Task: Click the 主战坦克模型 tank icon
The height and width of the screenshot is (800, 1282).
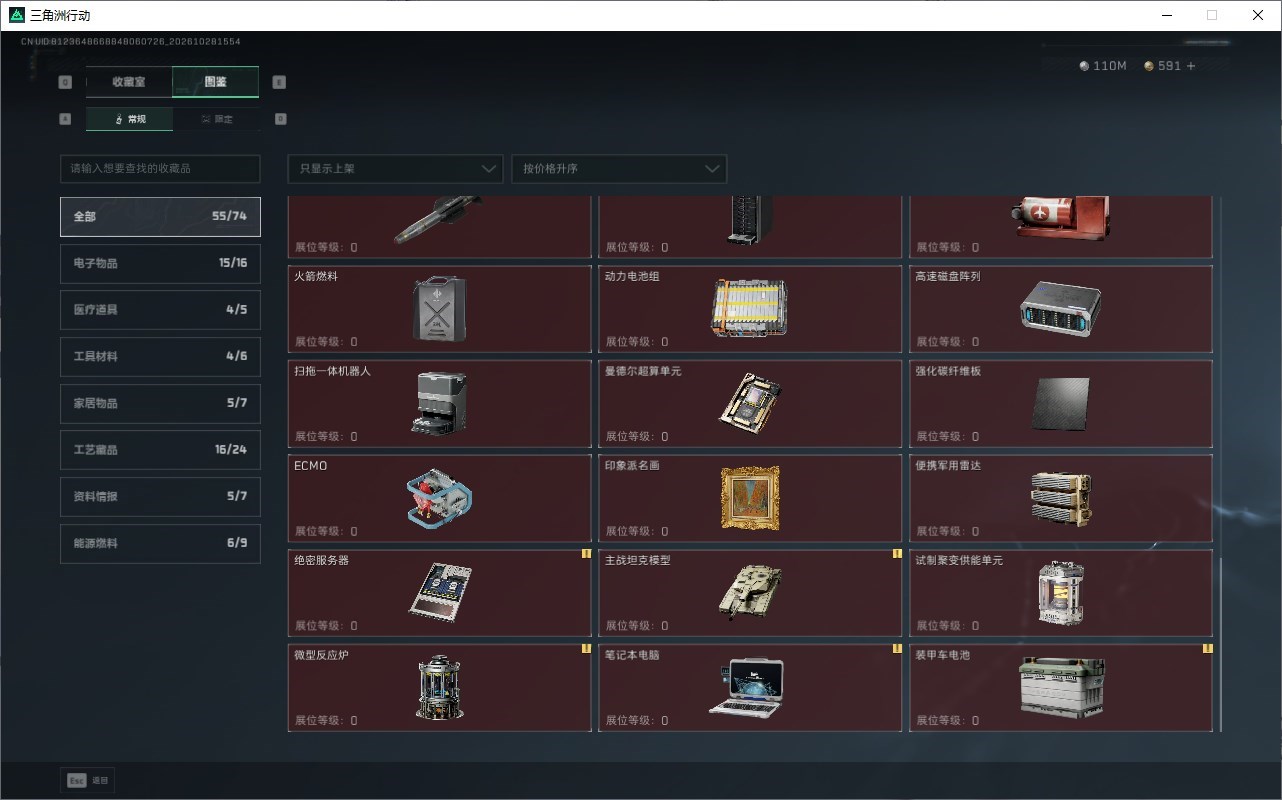Action: point(750,592)
